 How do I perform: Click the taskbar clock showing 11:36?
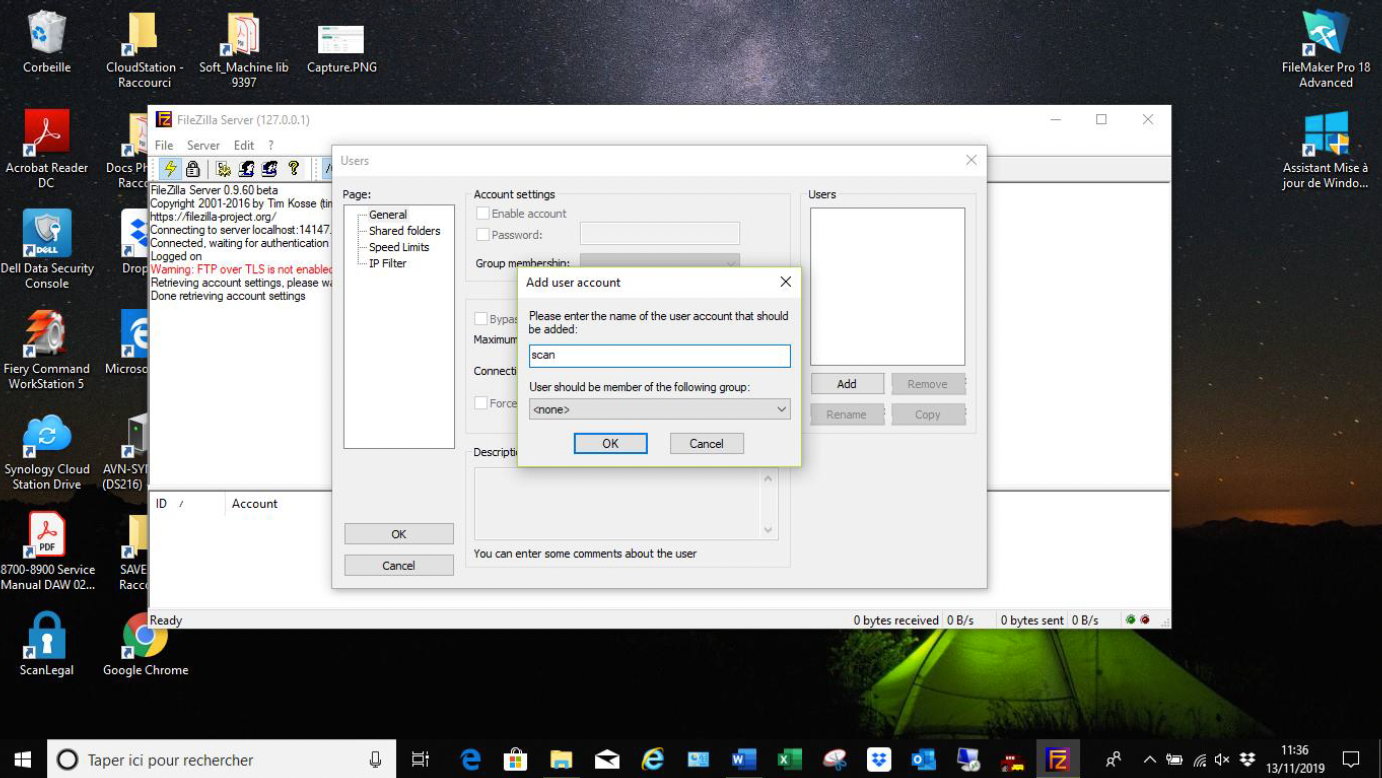[1294, 760]
